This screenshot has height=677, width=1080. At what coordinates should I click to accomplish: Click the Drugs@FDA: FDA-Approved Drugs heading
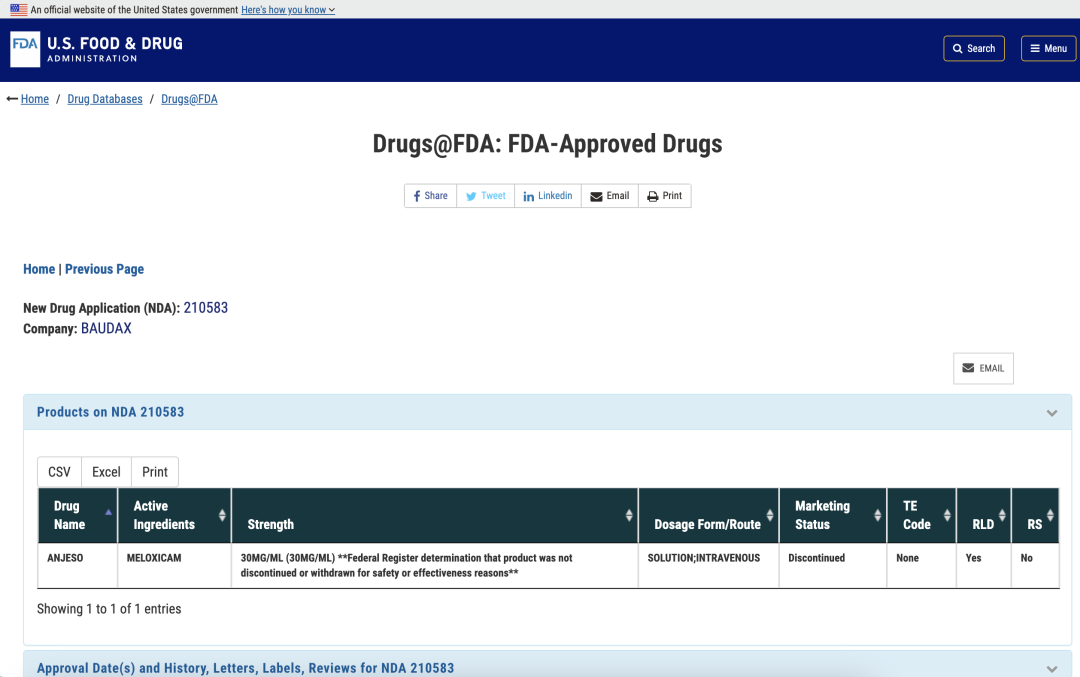tap(548, 144)
